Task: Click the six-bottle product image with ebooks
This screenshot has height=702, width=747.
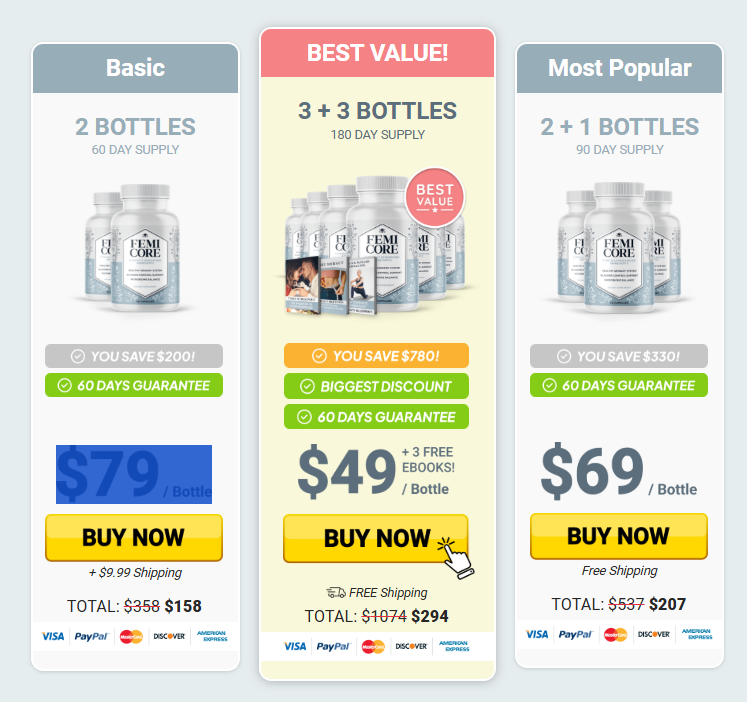Action: point(376,245)
